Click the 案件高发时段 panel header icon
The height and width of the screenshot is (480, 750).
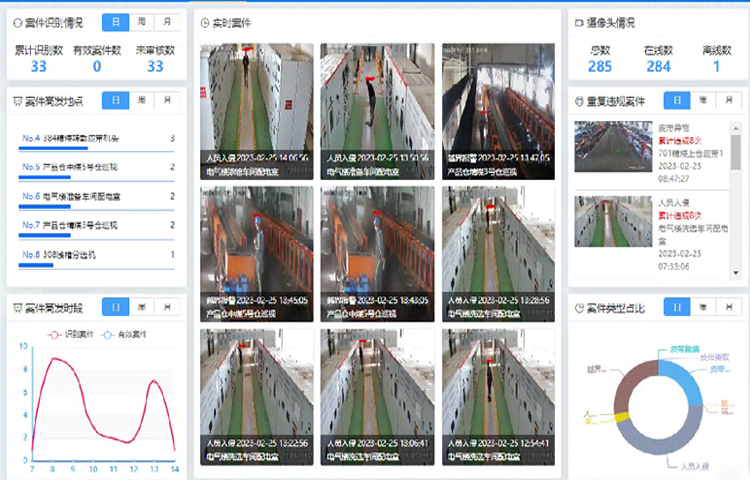click(x=17, y=308)
